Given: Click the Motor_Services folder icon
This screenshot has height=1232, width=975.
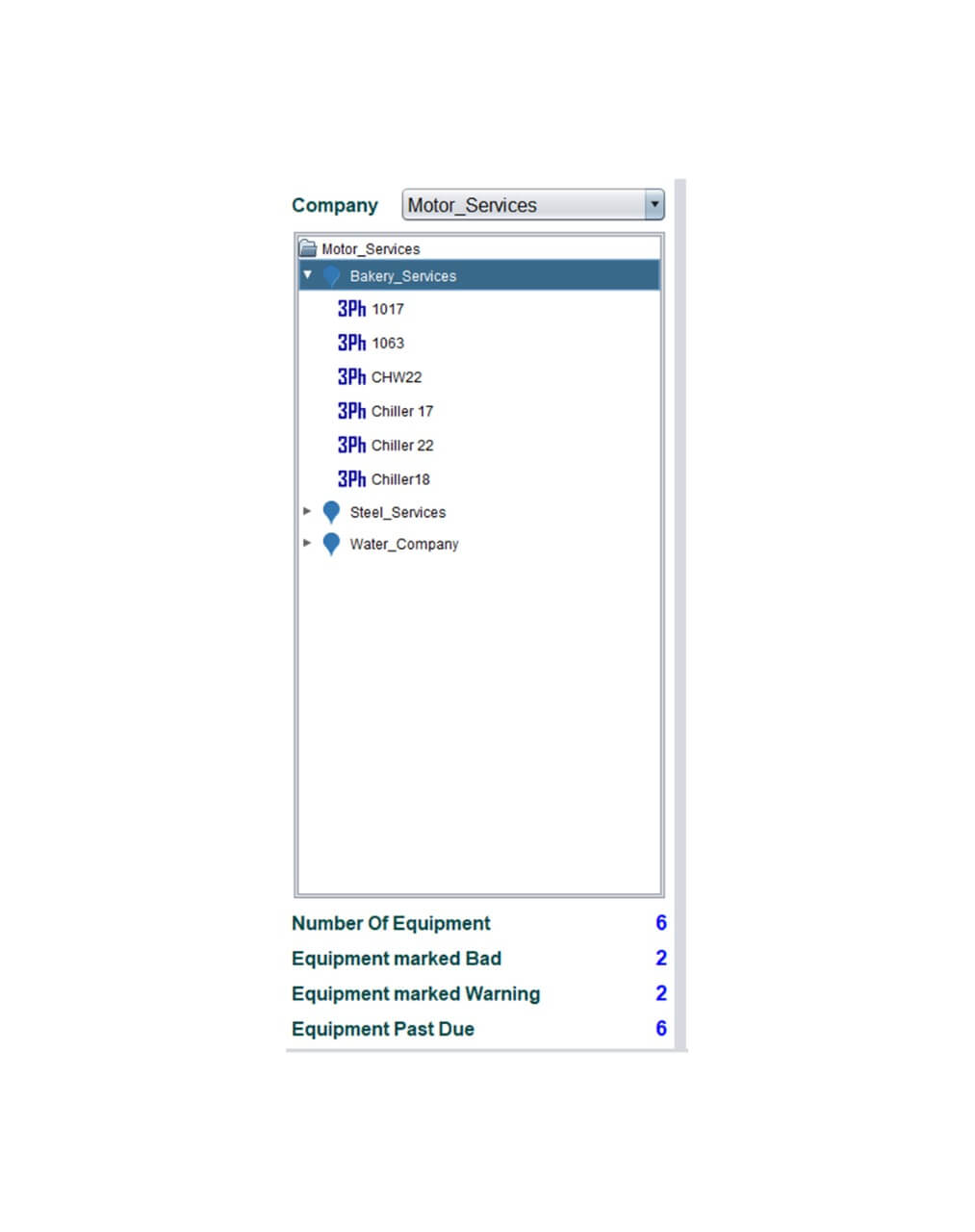Looking at the screenshot, I should click(x=308, y=248).
